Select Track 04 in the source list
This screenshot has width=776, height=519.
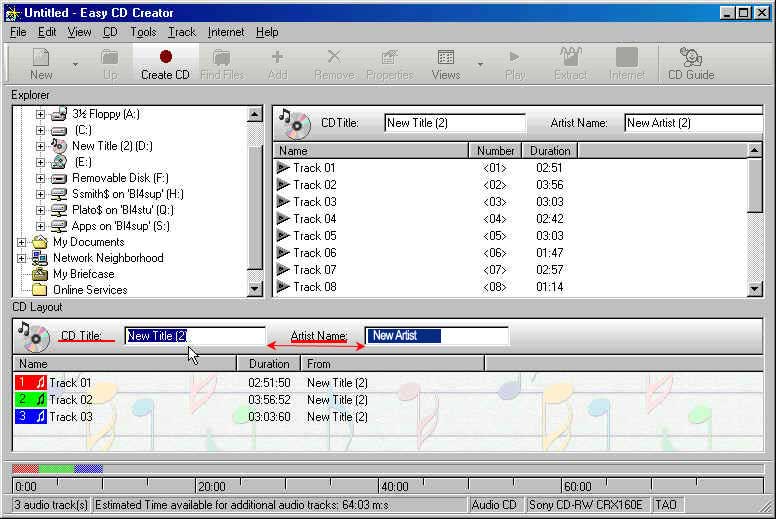point(314,219)
